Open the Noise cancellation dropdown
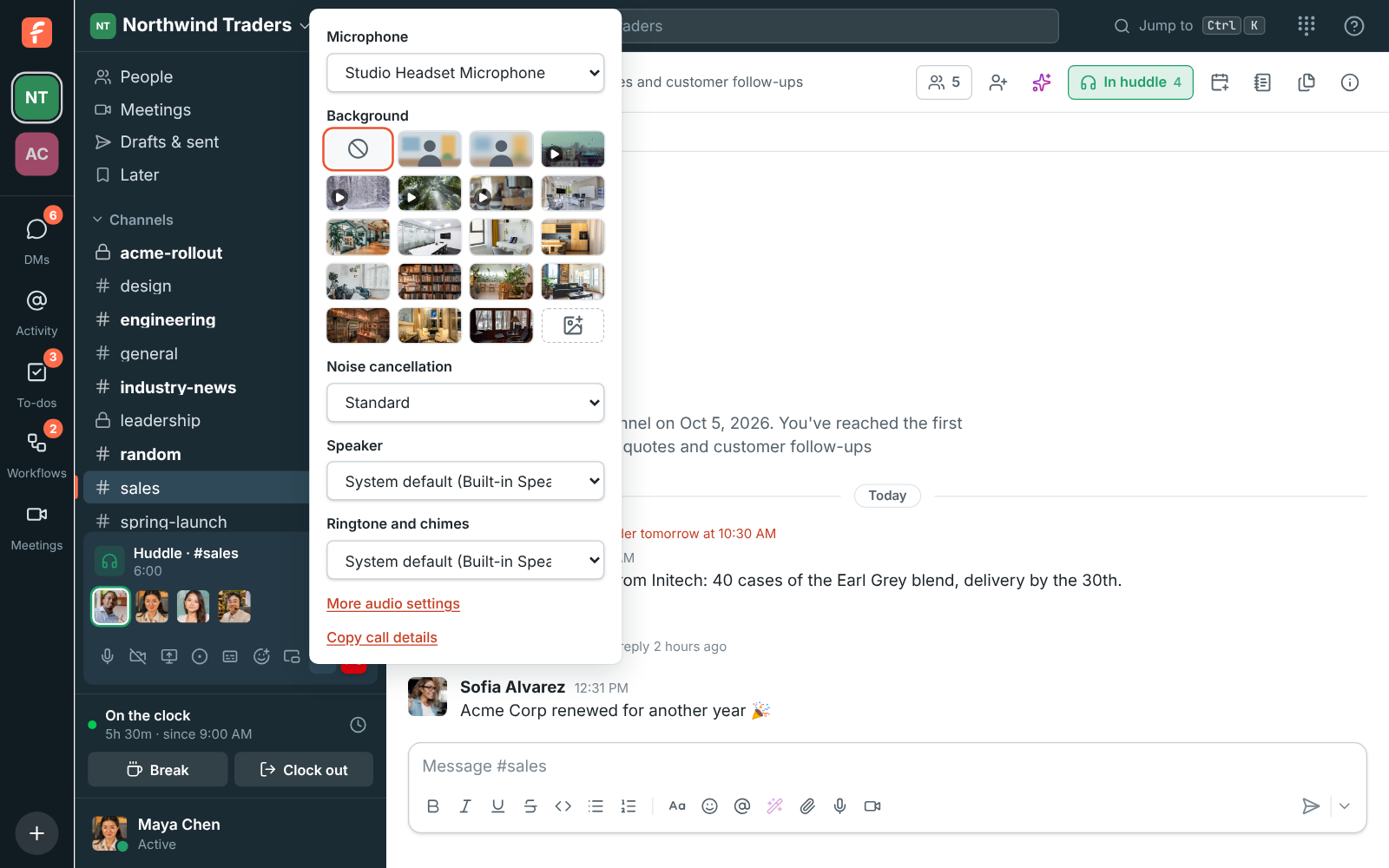This screenshot has width=1389, height=868. [465, 403]
